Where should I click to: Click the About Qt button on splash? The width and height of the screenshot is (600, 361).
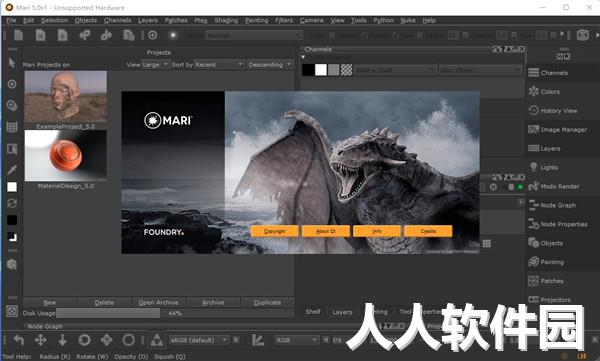326,231
